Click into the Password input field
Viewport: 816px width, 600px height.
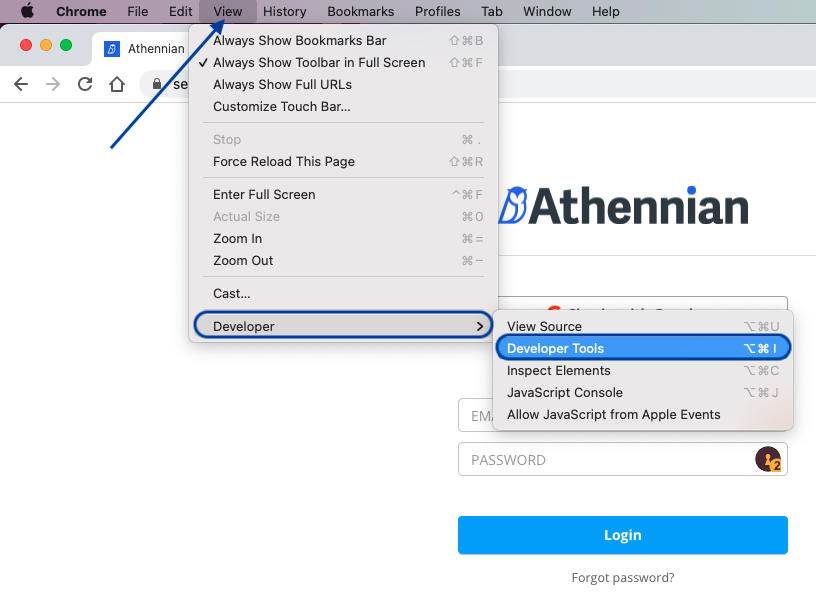tap(600, 460)
